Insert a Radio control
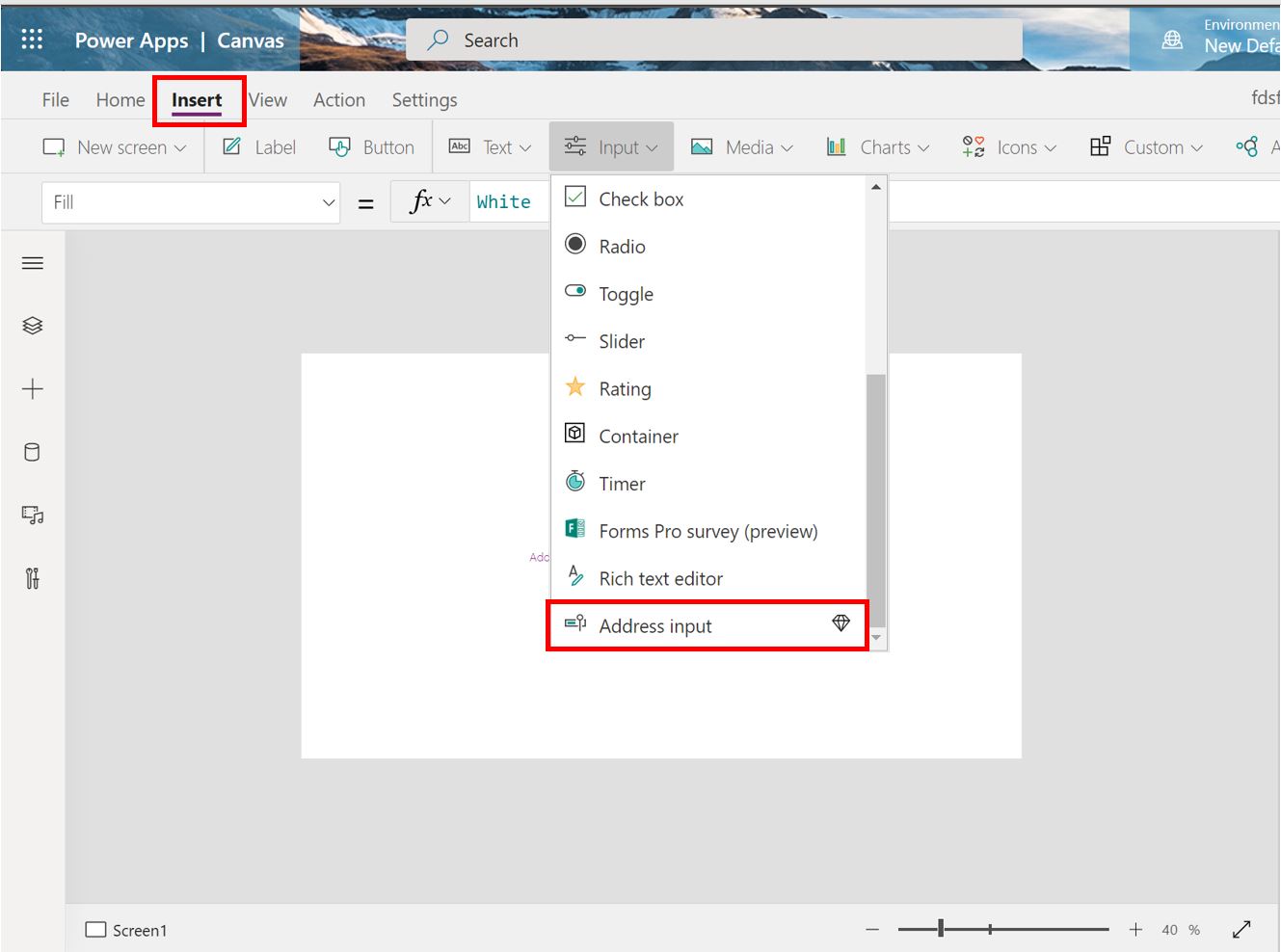The width and height of the screenshot is (1281, 952). click(624, 246)
